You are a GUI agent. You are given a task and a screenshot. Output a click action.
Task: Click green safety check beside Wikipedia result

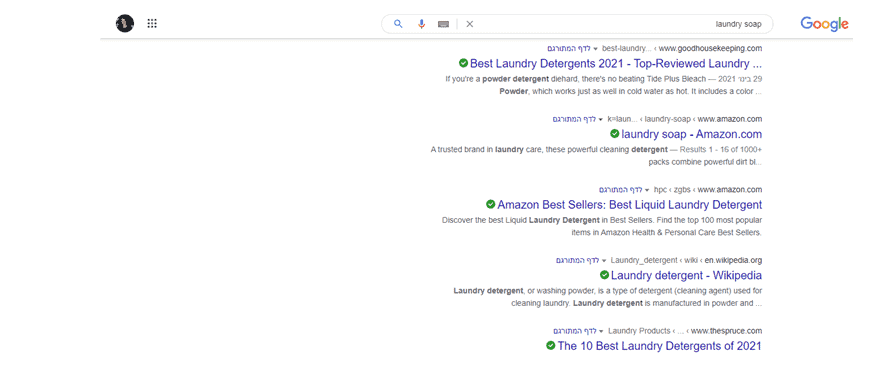[604, 275]
